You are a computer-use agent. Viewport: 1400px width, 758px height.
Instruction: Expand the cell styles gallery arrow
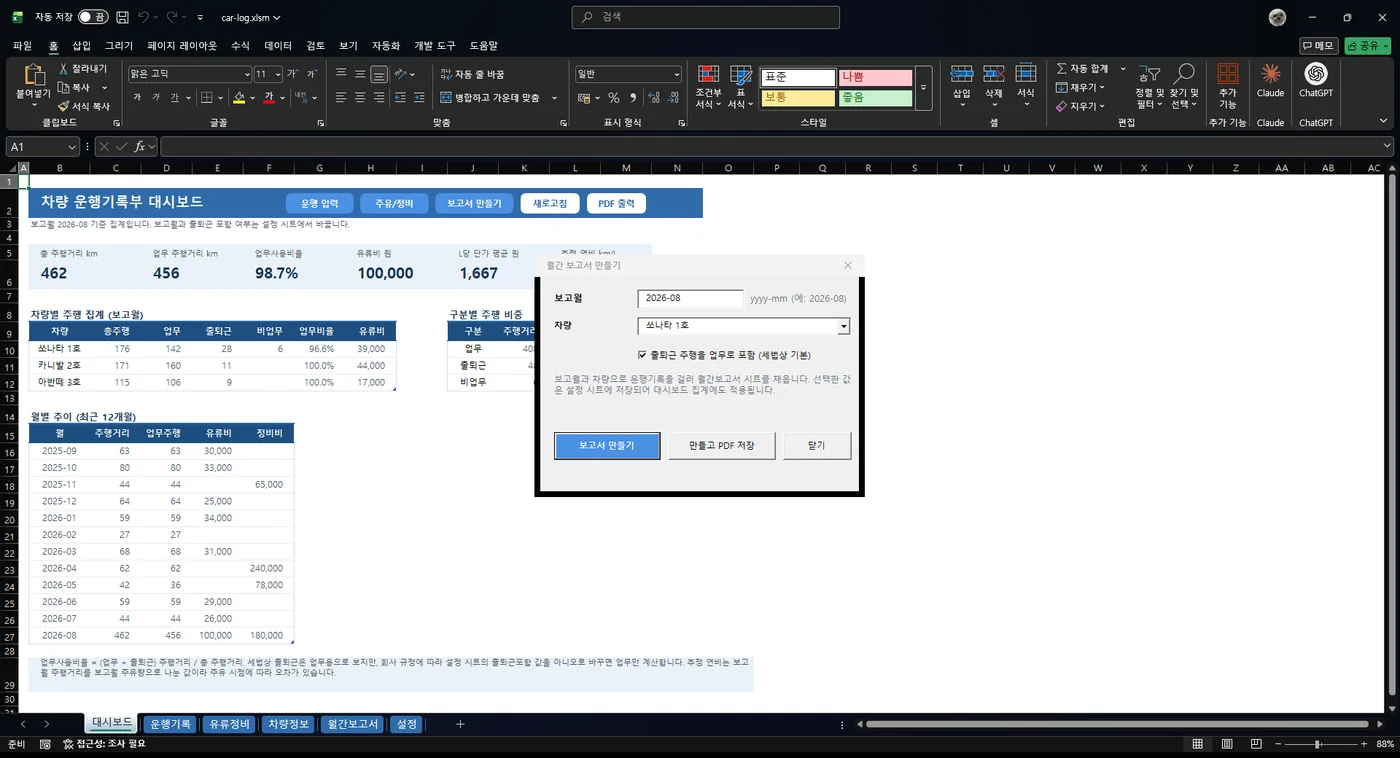tap(924, 88)
